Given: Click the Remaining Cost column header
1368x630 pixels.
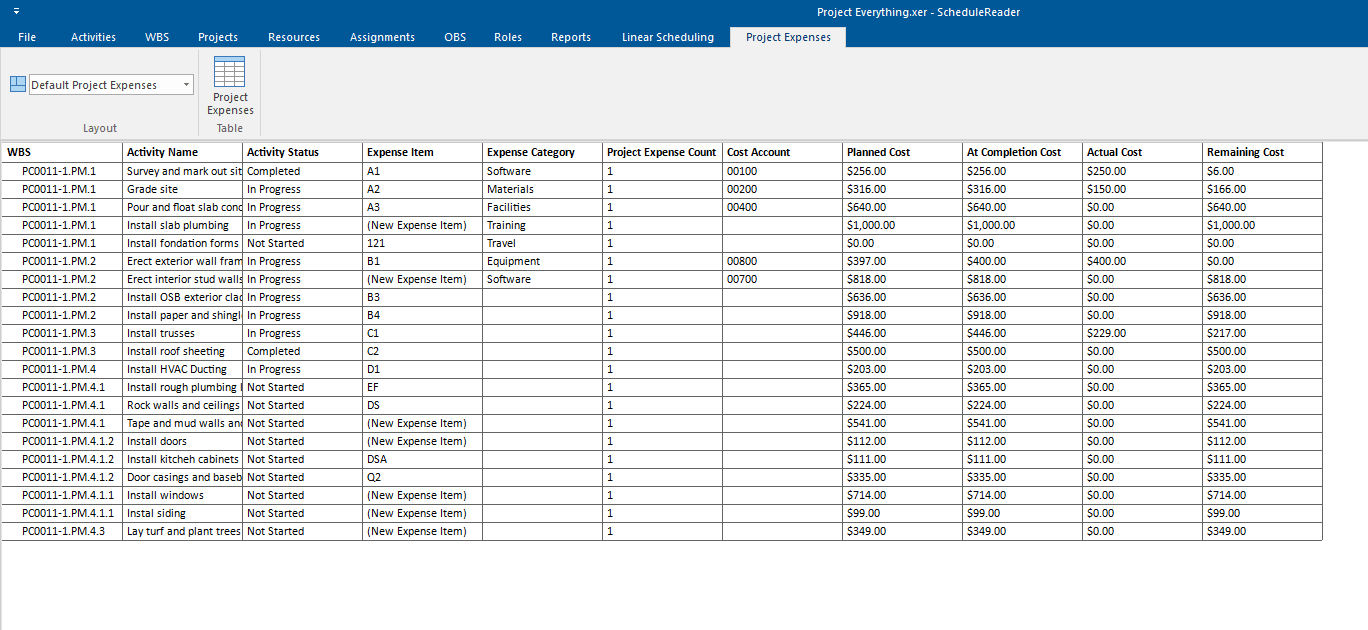Looking at the screenshot, I should pyautogui.click(x=1263, y=152).
